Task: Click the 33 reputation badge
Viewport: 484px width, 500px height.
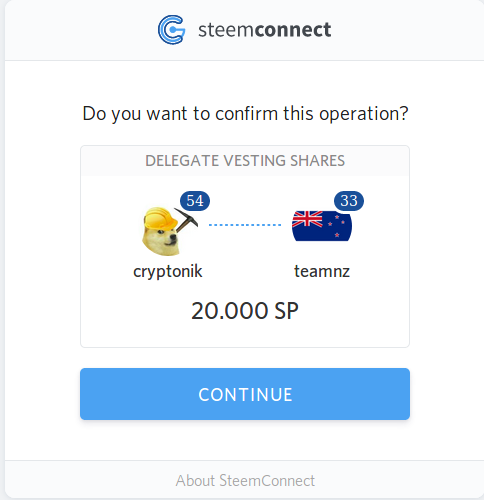Action: pos(349,201)
